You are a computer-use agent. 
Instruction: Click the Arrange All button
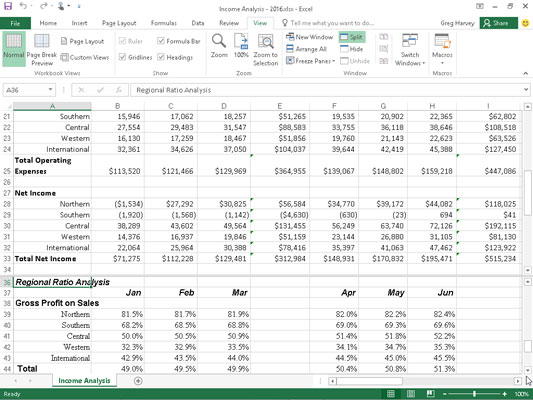[306, 49]
